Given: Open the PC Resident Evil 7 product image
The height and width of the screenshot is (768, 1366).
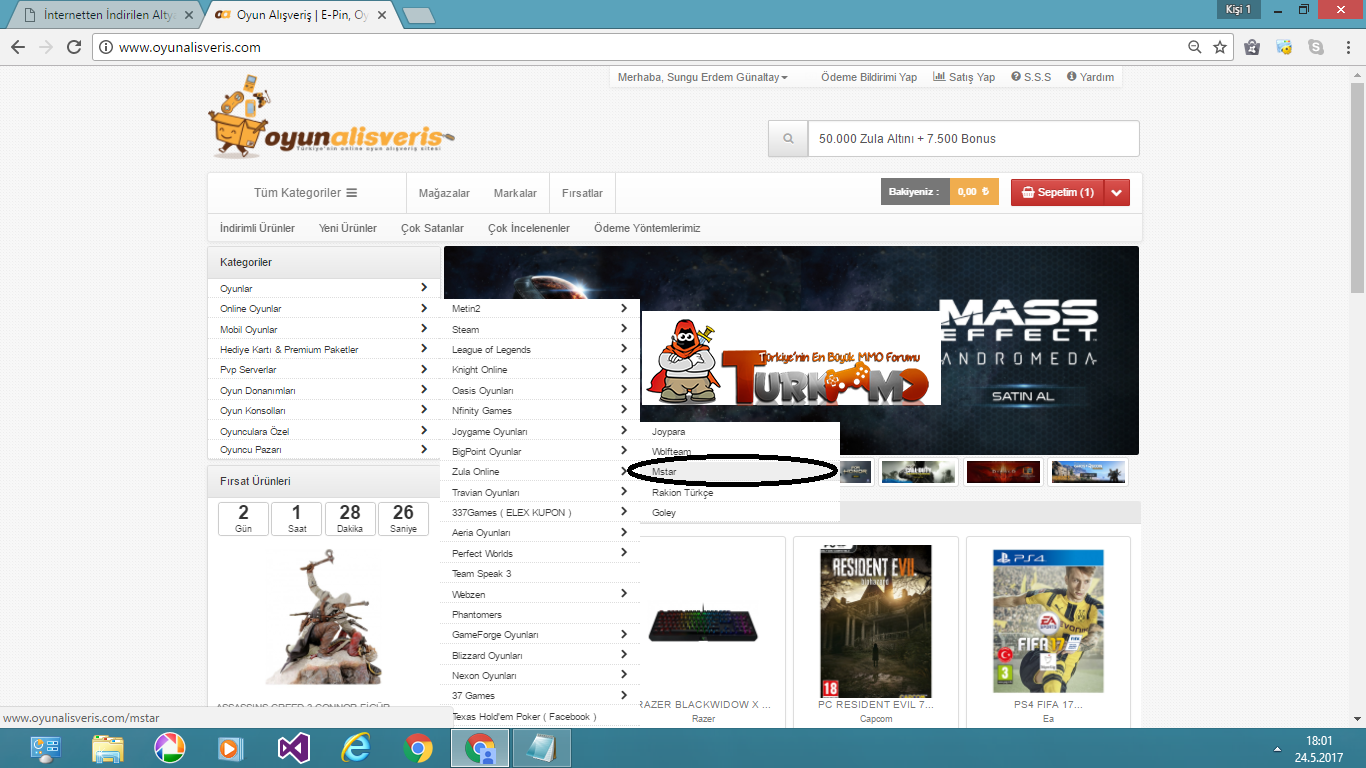Looking at the screenshot, I should [x=876, y=621].
